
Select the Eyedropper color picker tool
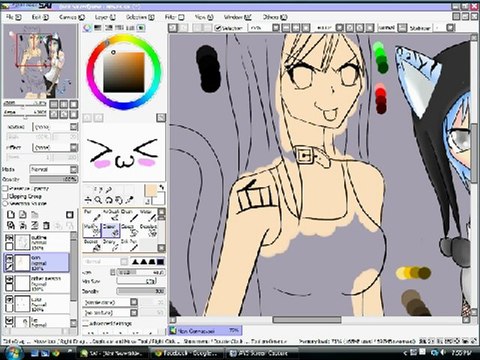point(130,200)
